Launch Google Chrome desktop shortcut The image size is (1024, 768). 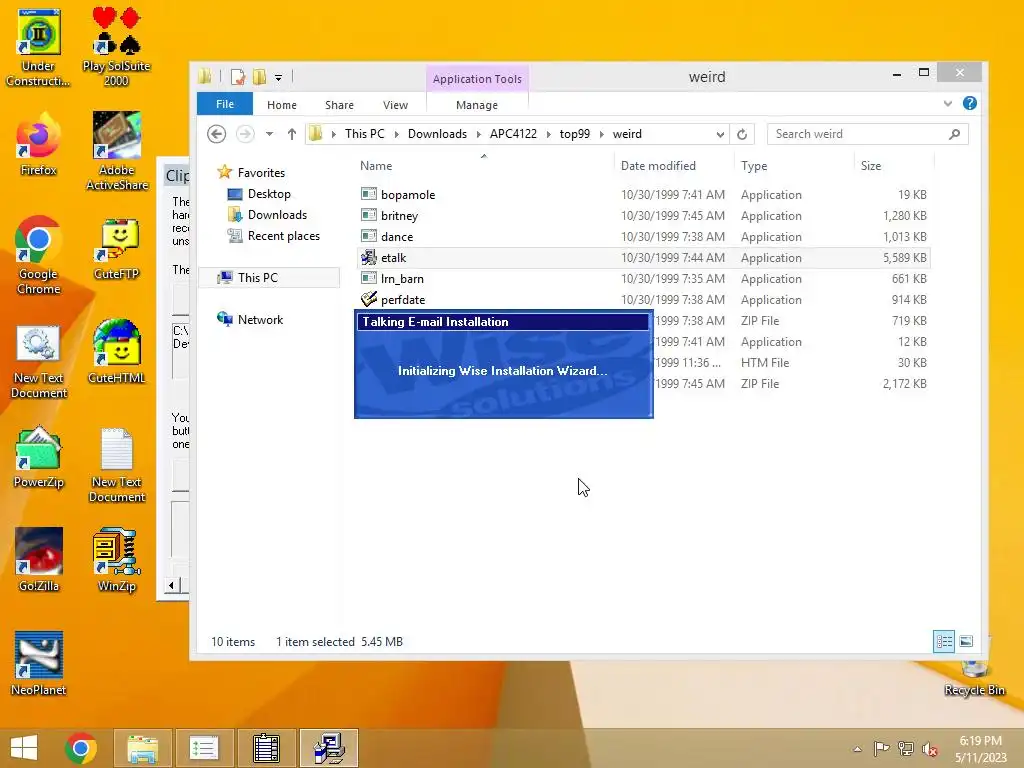click(x=39, y=255)
